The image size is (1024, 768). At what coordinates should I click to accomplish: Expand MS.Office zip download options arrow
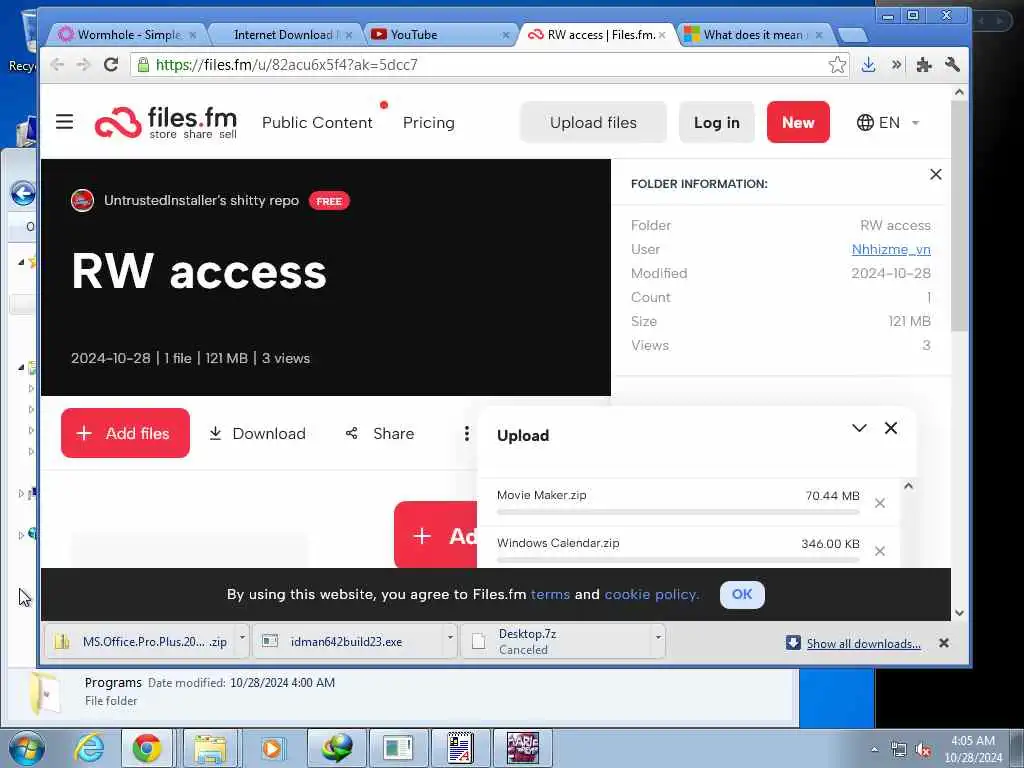(x=242, y=637)
